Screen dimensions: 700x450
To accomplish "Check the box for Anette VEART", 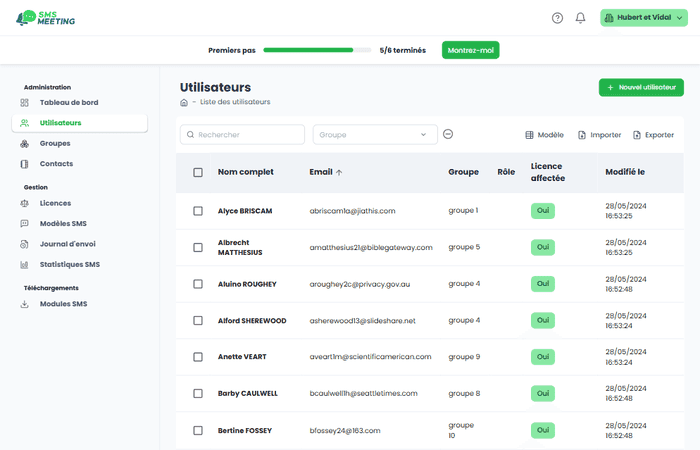I will [198, 357].
